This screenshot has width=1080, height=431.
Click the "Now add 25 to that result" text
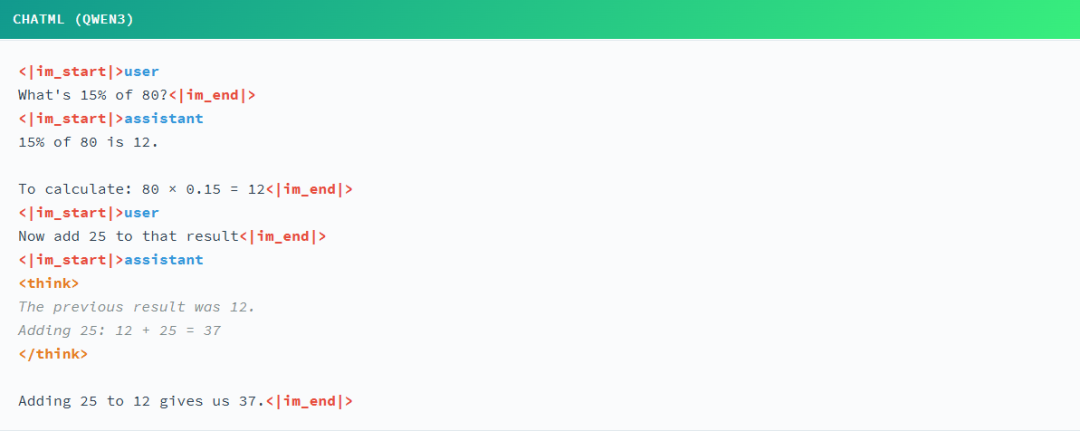(128, 236)
